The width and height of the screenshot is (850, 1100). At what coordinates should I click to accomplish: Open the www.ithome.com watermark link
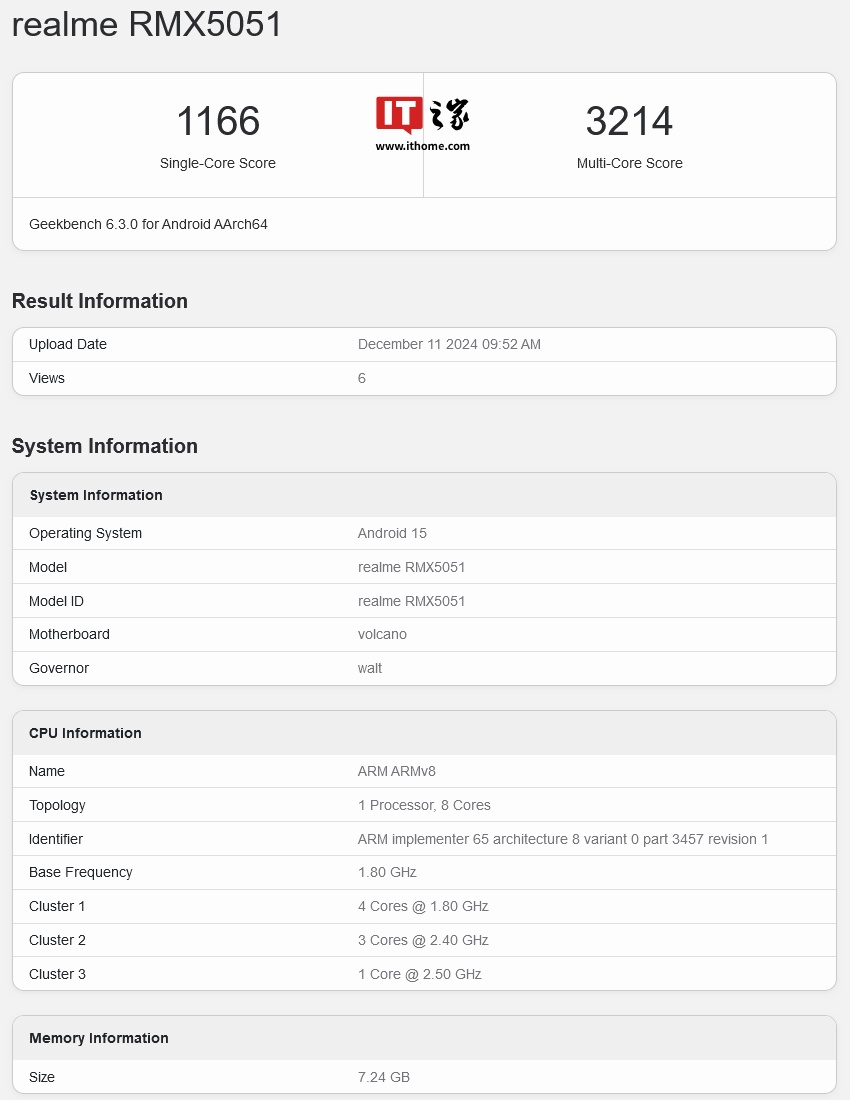pyautogui.click(x=422, y=146)
